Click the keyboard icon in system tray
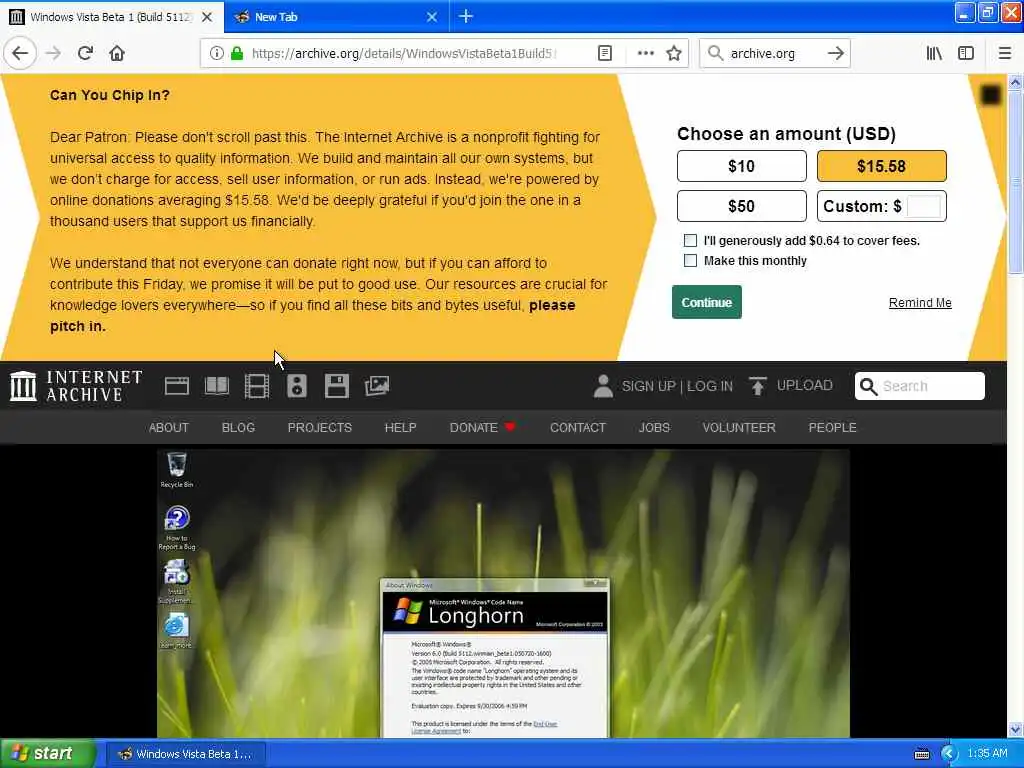The image size is (1024, 768). coord(921,754)
